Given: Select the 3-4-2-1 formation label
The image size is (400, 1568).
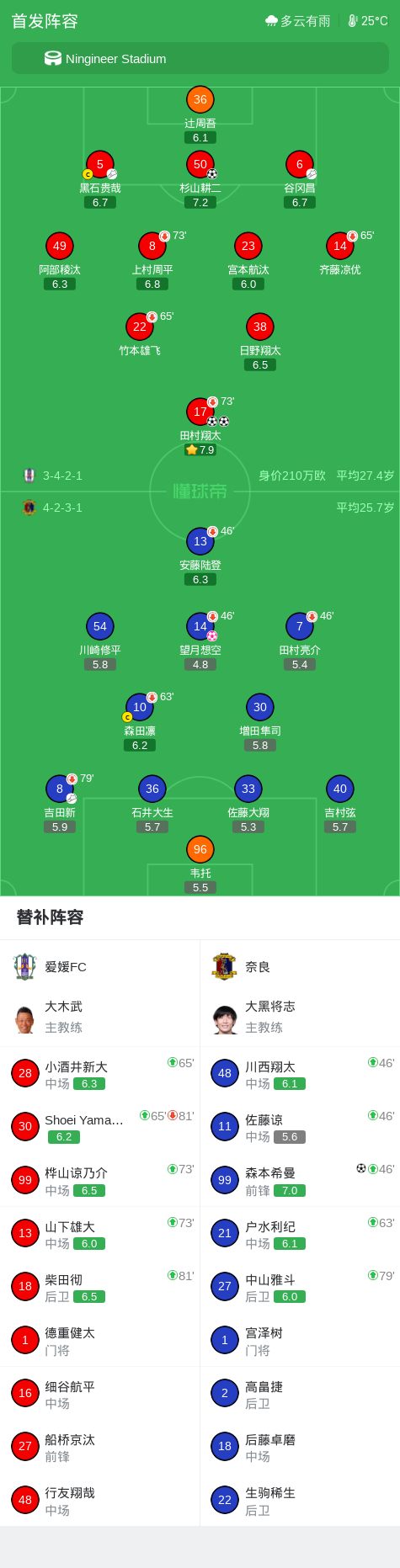Looking at the screenshot, I should pos(62,476).
